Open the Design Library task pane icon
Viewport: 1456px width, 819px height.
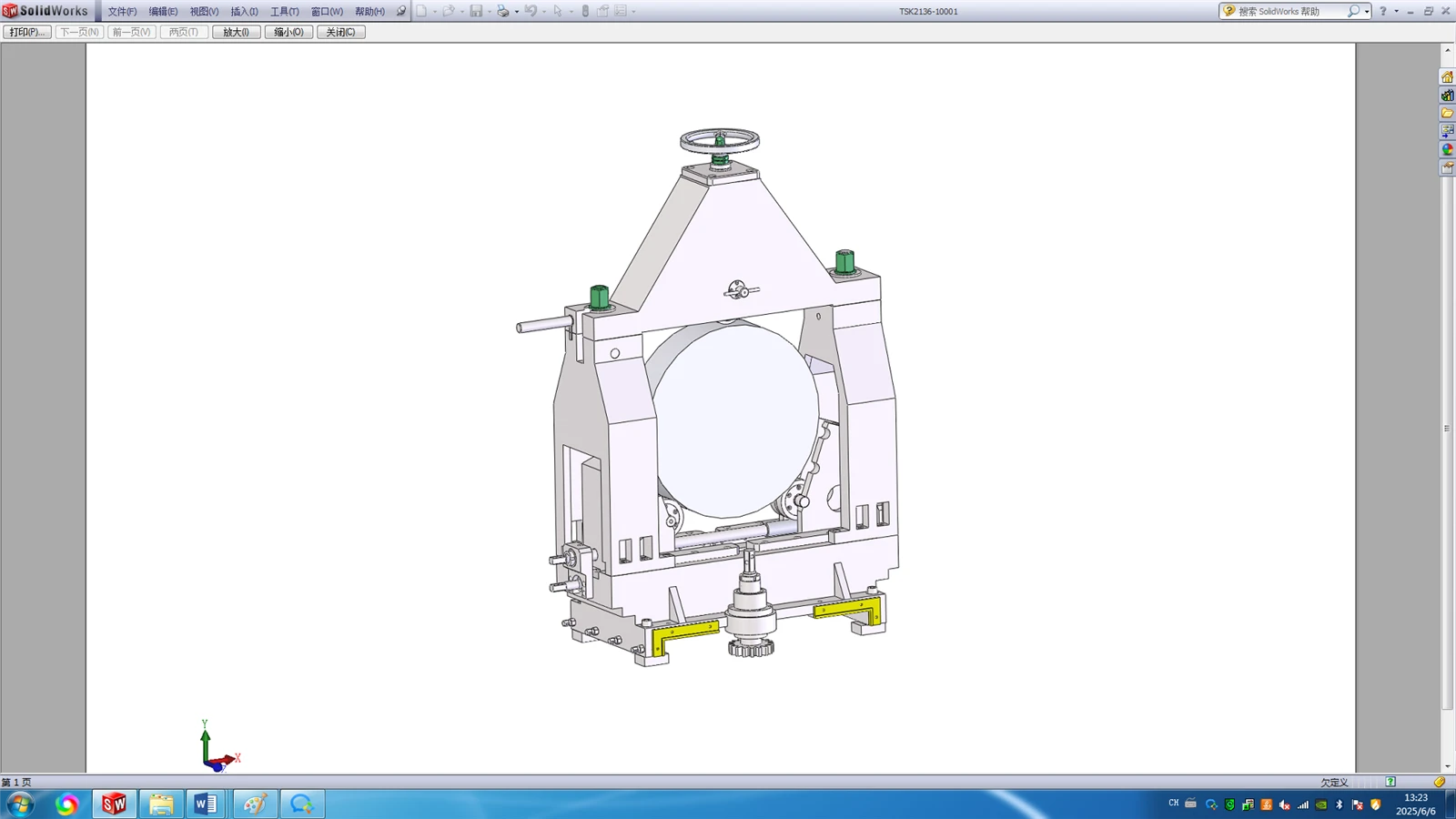1447,95
